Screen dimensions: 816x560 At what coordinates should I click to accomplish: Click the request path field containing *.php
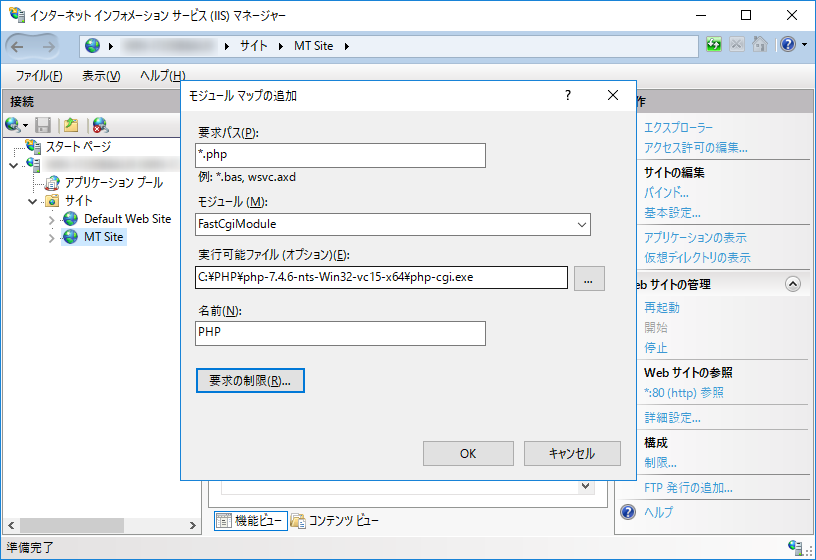point(340,155)
